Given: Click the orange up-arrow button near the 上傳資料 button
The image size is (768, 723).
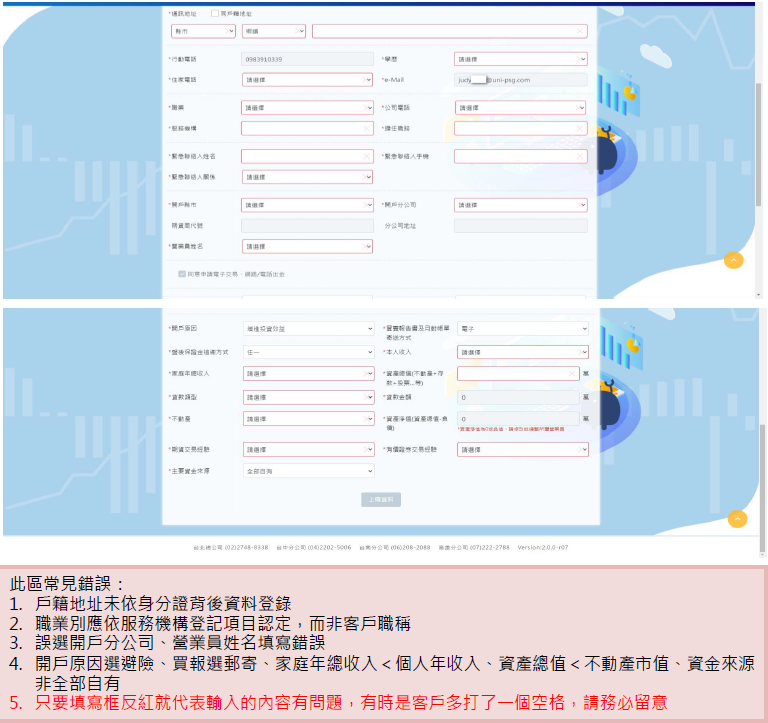Looking at the screenshot, I should coord(737,518).
